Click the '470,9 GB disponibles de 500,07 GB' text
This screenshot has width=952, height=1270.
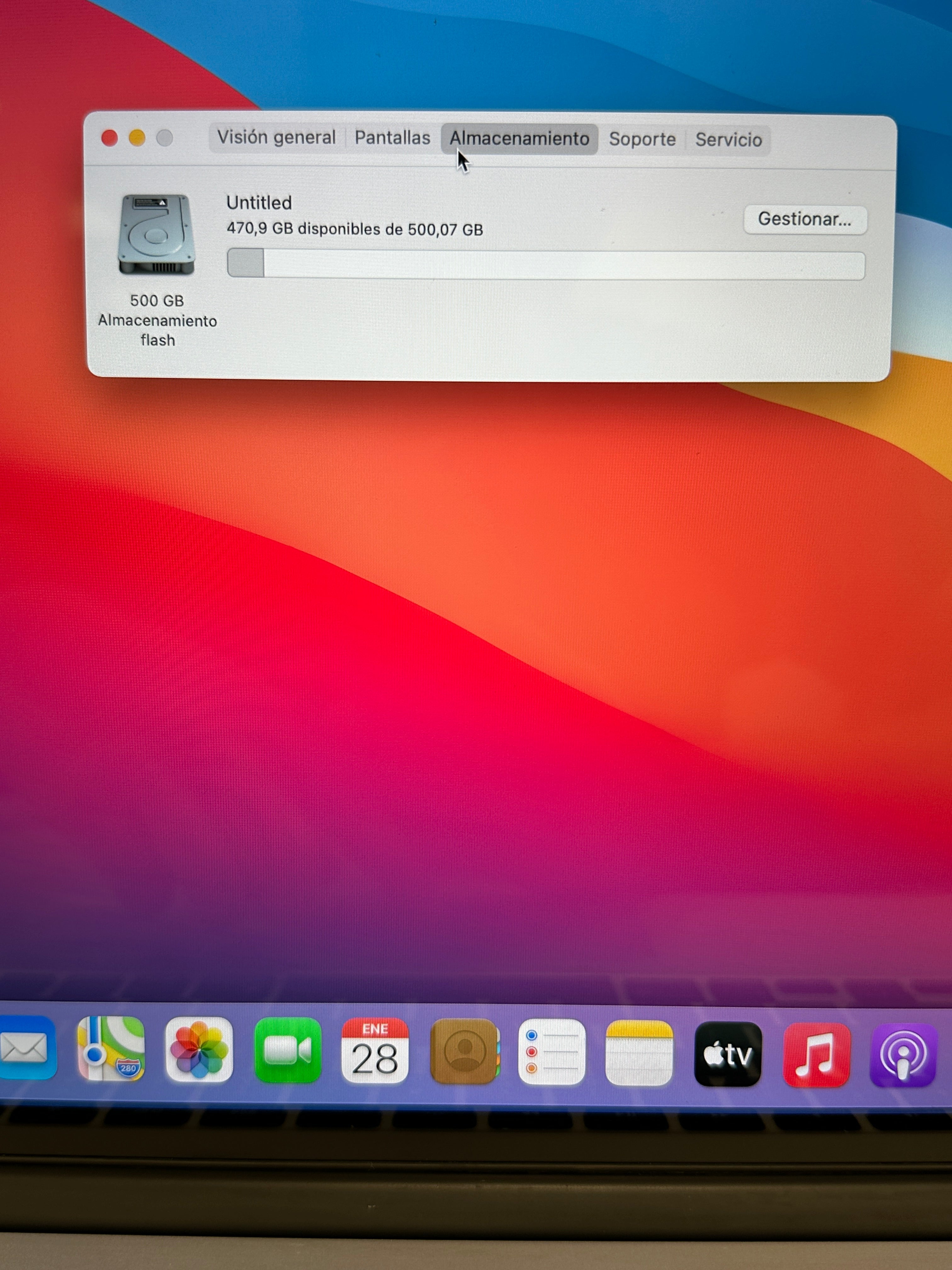point(354,229)
